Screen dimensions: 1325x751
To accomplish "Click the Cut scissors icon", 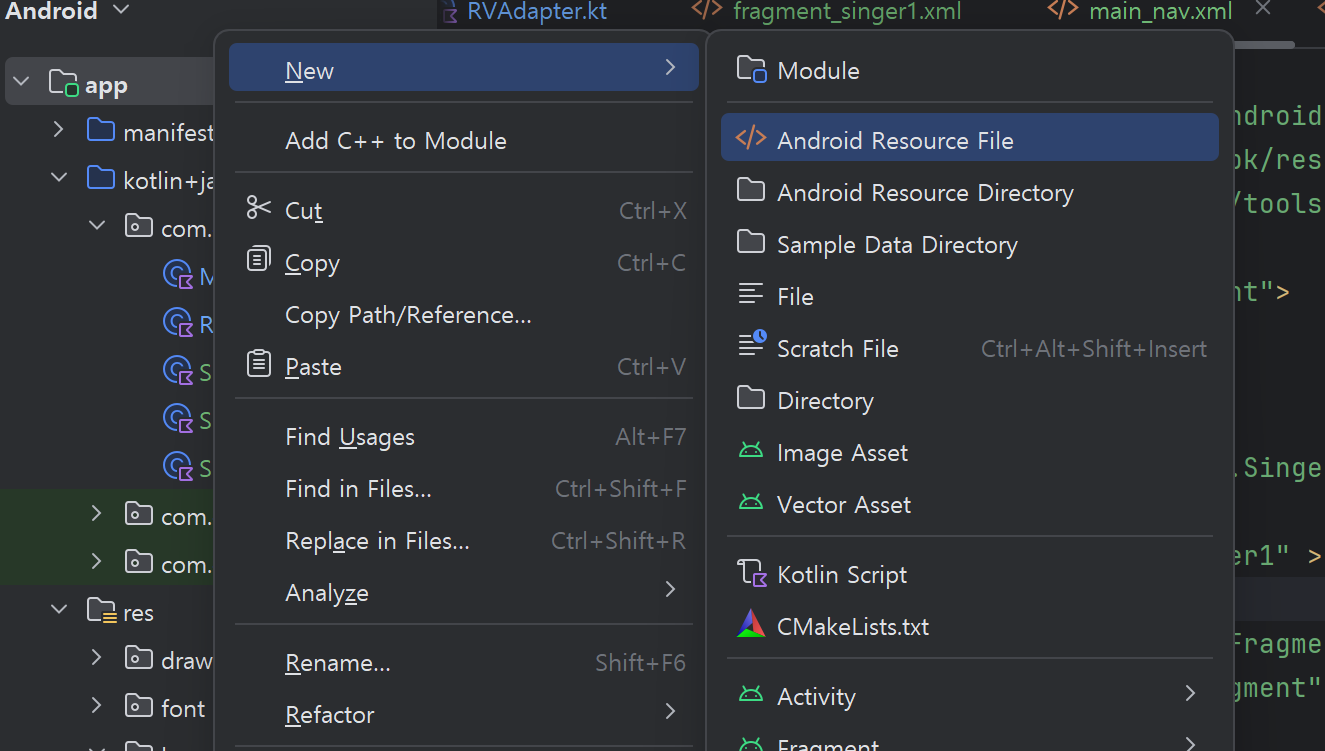I will (259, 209).
